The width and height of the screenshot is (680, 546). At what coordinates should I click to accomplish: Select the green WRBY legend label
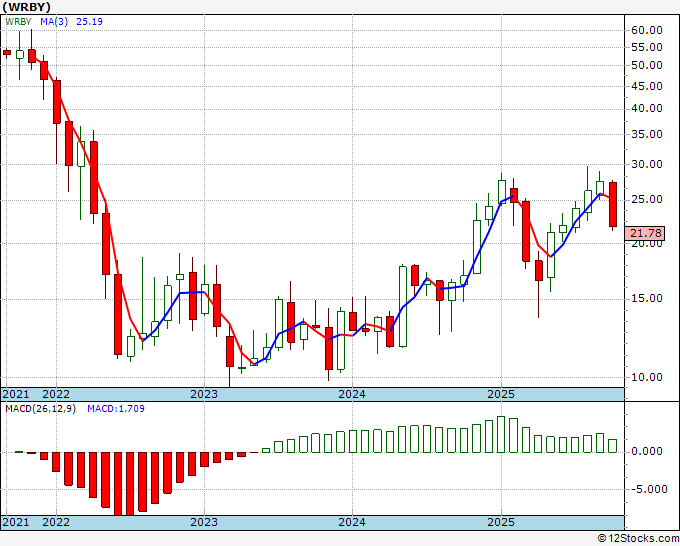click(18, 21)
